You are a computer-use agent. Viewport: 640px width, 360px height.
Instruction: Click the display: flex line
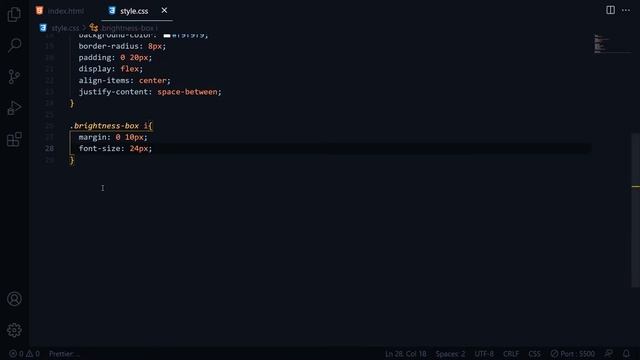[x=111, y=69]
